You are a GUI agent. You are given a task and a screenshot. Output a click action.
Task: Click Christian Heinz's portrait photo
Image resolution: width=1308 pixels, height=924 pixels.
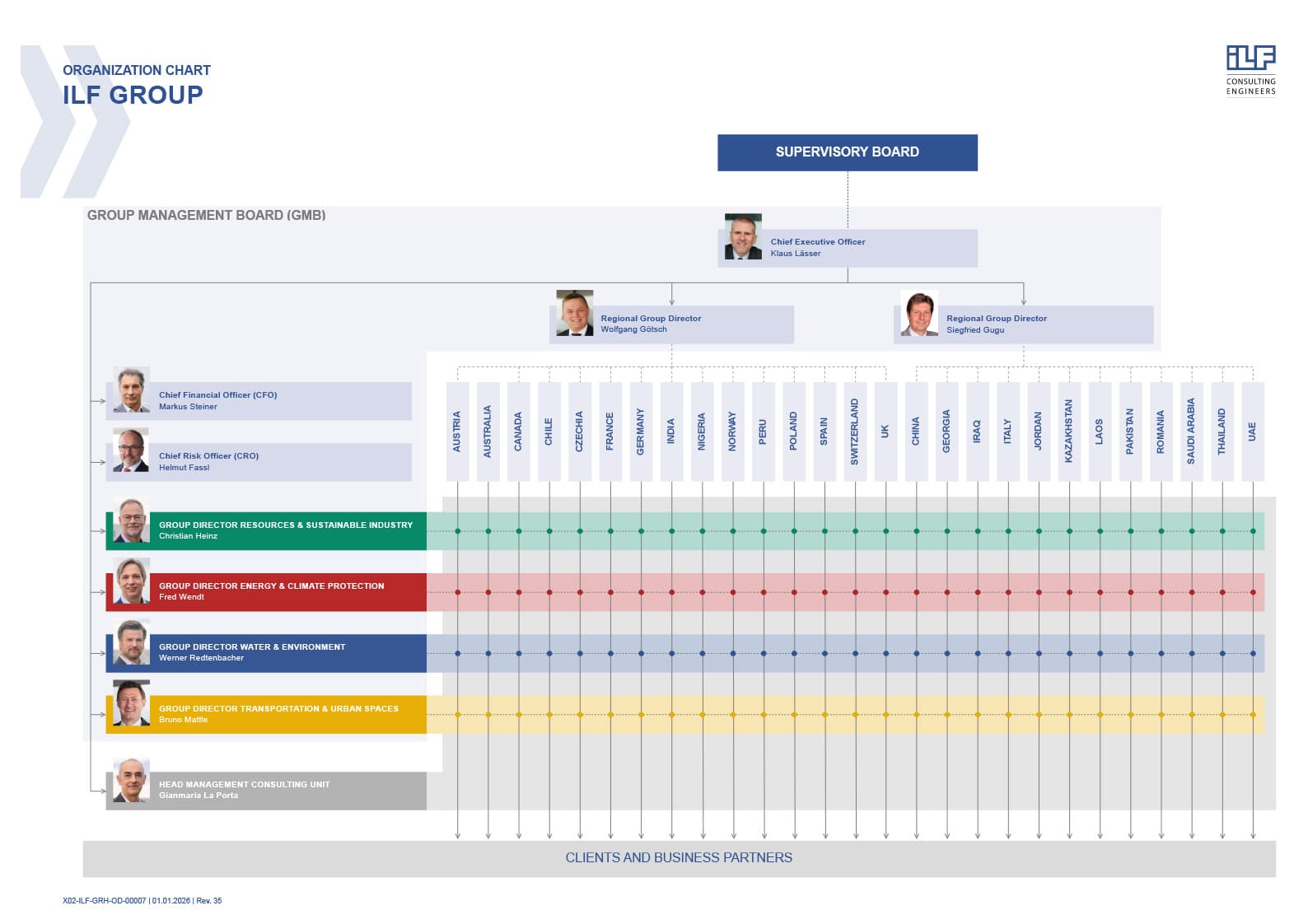131,520
